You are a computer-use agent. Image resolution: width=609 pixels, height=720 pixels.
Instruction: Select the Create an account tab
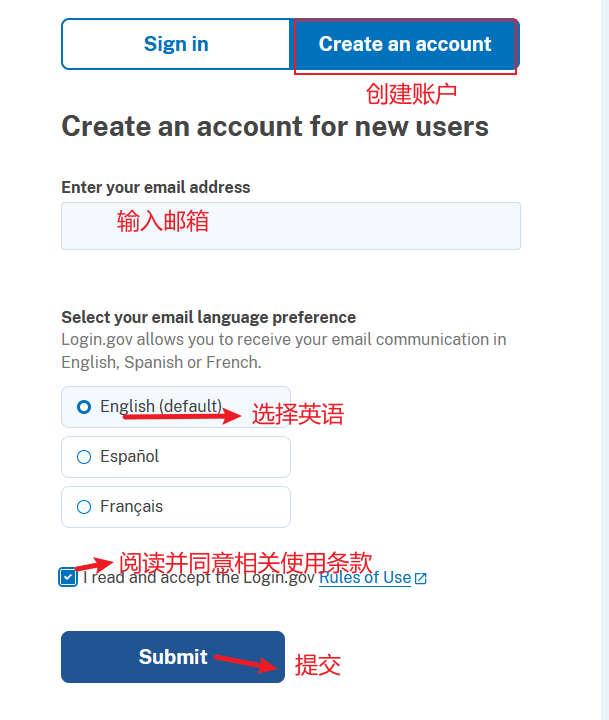tap(405, 44)
